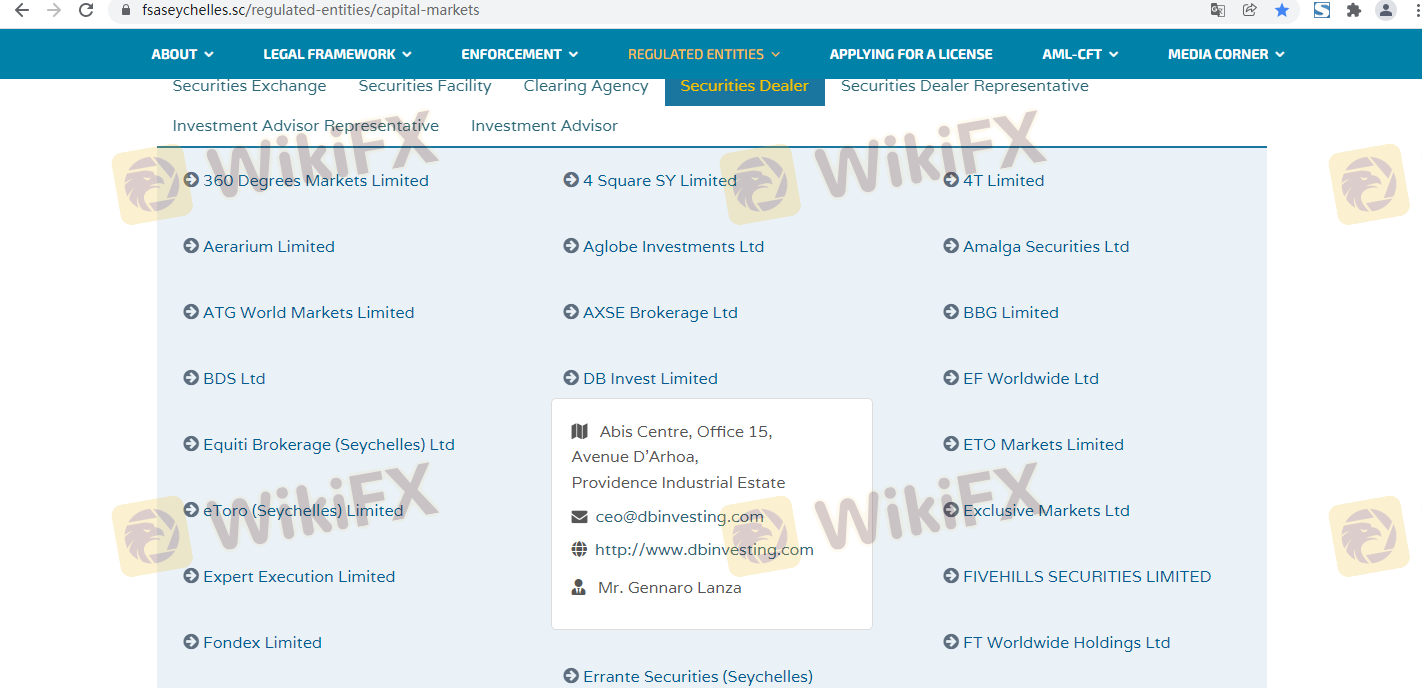Viewport: 1422px width, 688px height.
Task: Switch to the Securities Exchange tab
Action: pyautogui.click(x=249, y=86)
